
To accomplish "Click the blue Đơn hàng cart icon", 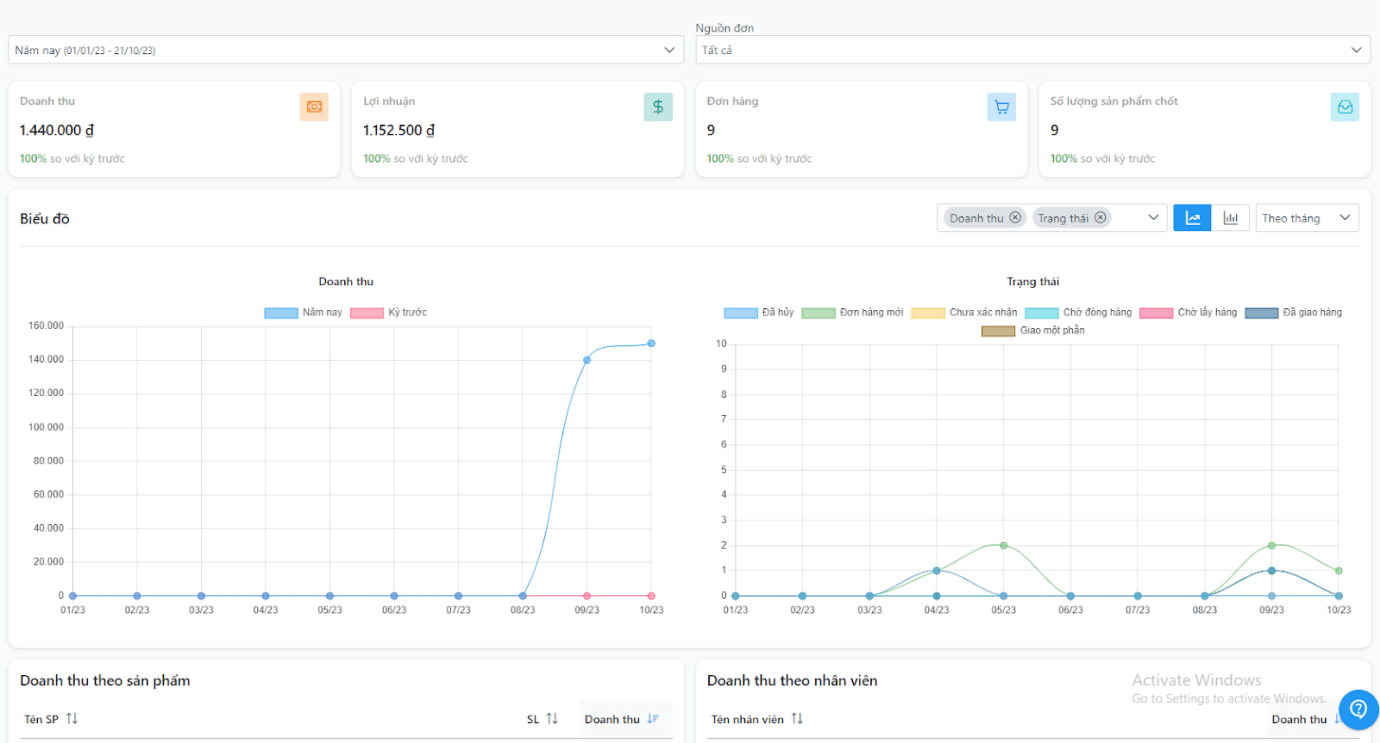I will click(x=1001, y=107).
